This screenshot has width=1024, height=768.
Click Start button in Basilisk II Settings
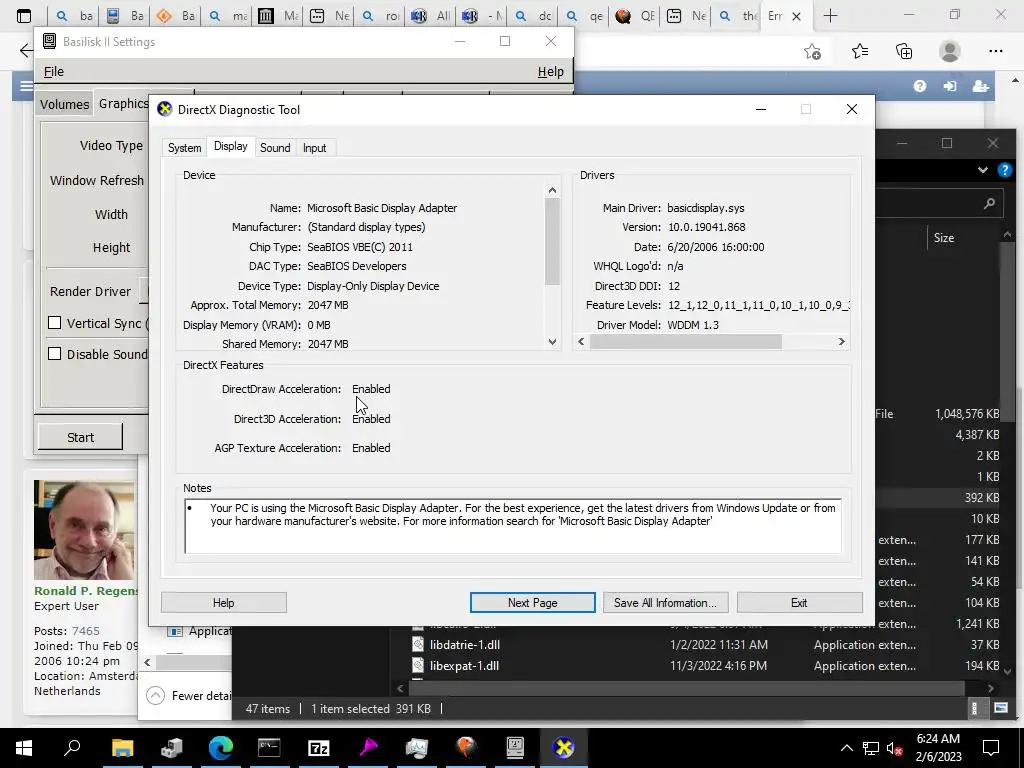click(x=80, y=437)
